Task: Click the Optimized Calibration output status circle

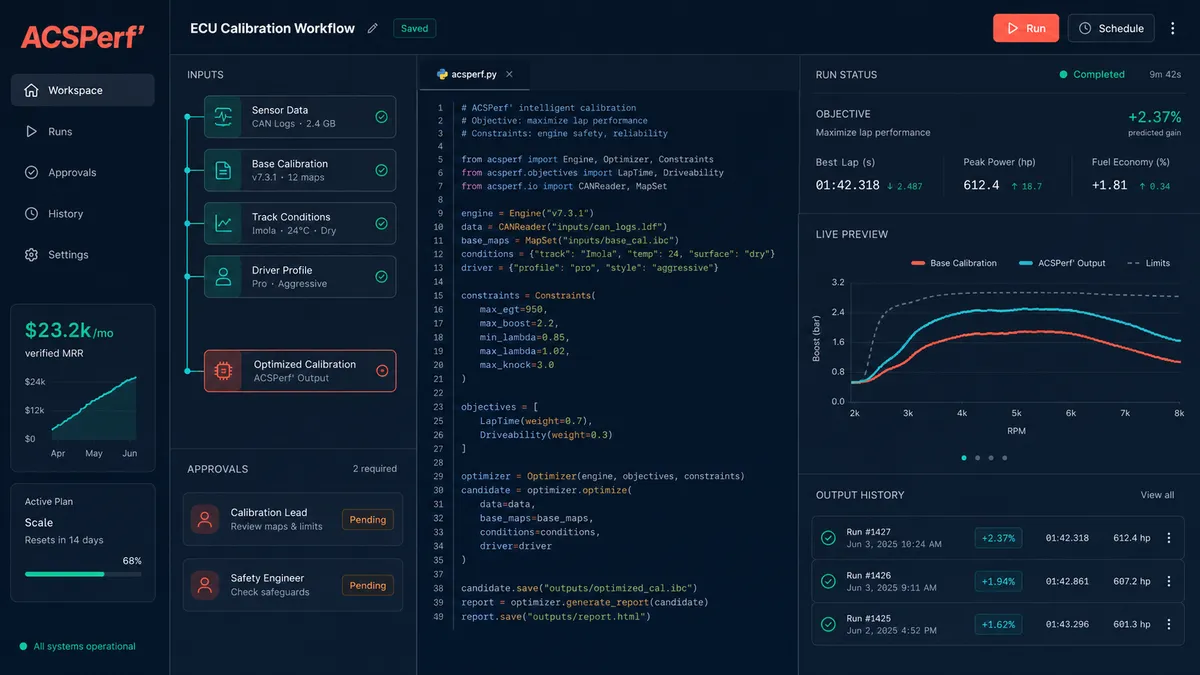Action: 381,371
